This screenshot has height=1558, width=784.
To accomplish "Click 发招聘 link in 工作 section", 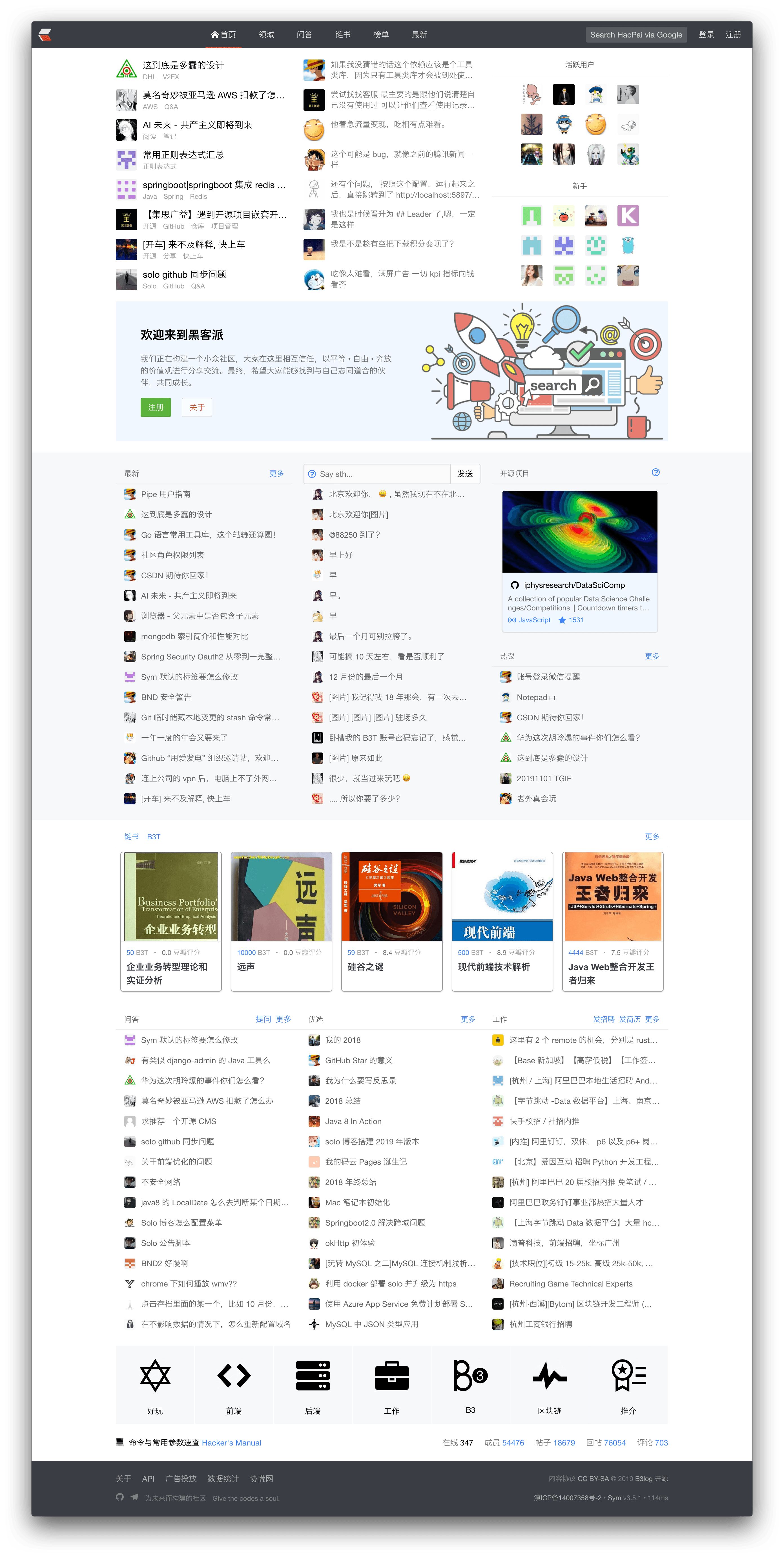I will point(603,1019).
